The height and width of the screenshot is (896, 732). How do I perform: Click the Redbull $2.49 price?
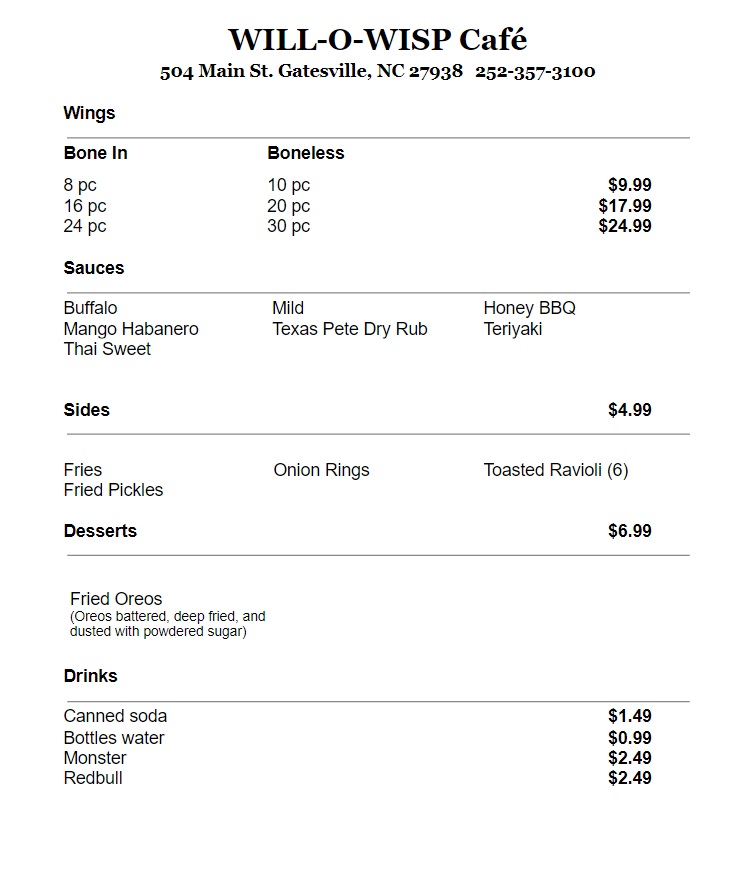coord(629,778)
